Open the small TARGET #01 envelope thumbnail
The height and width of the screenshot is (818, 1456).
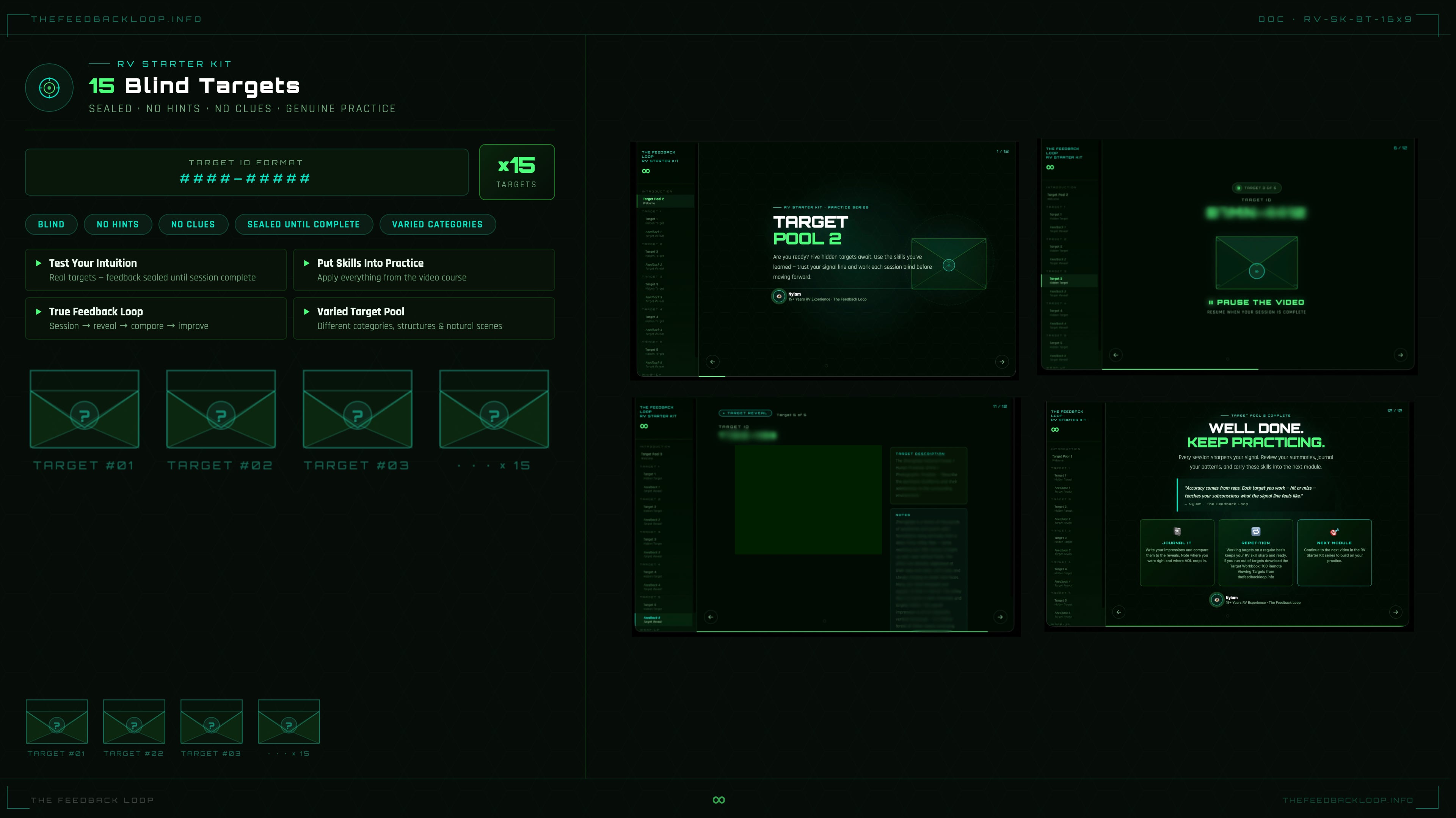pyautogui.click(x=56, y=721)
